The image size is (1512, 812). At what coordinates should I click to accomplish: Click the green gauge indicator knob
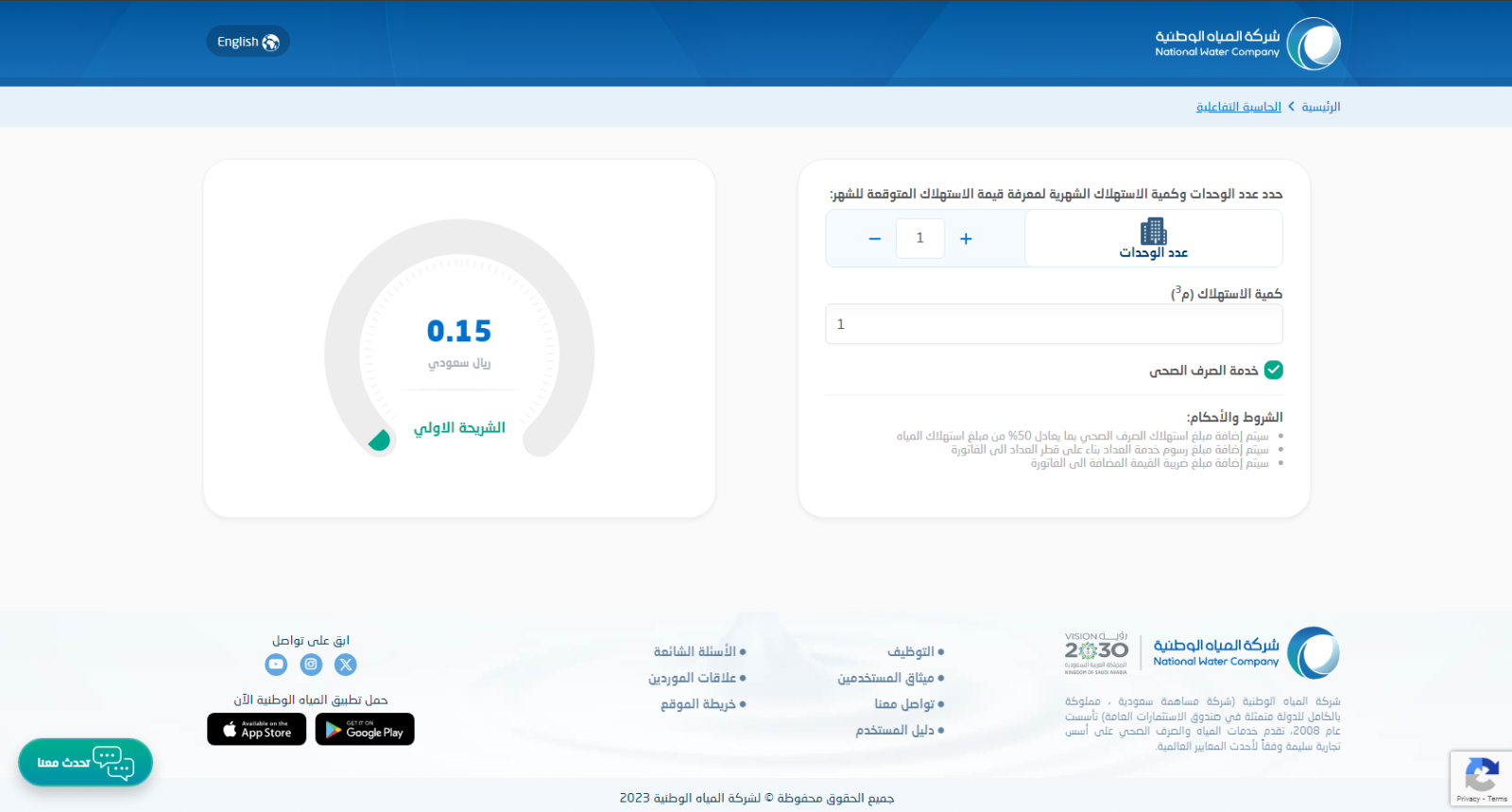[379, 441]
